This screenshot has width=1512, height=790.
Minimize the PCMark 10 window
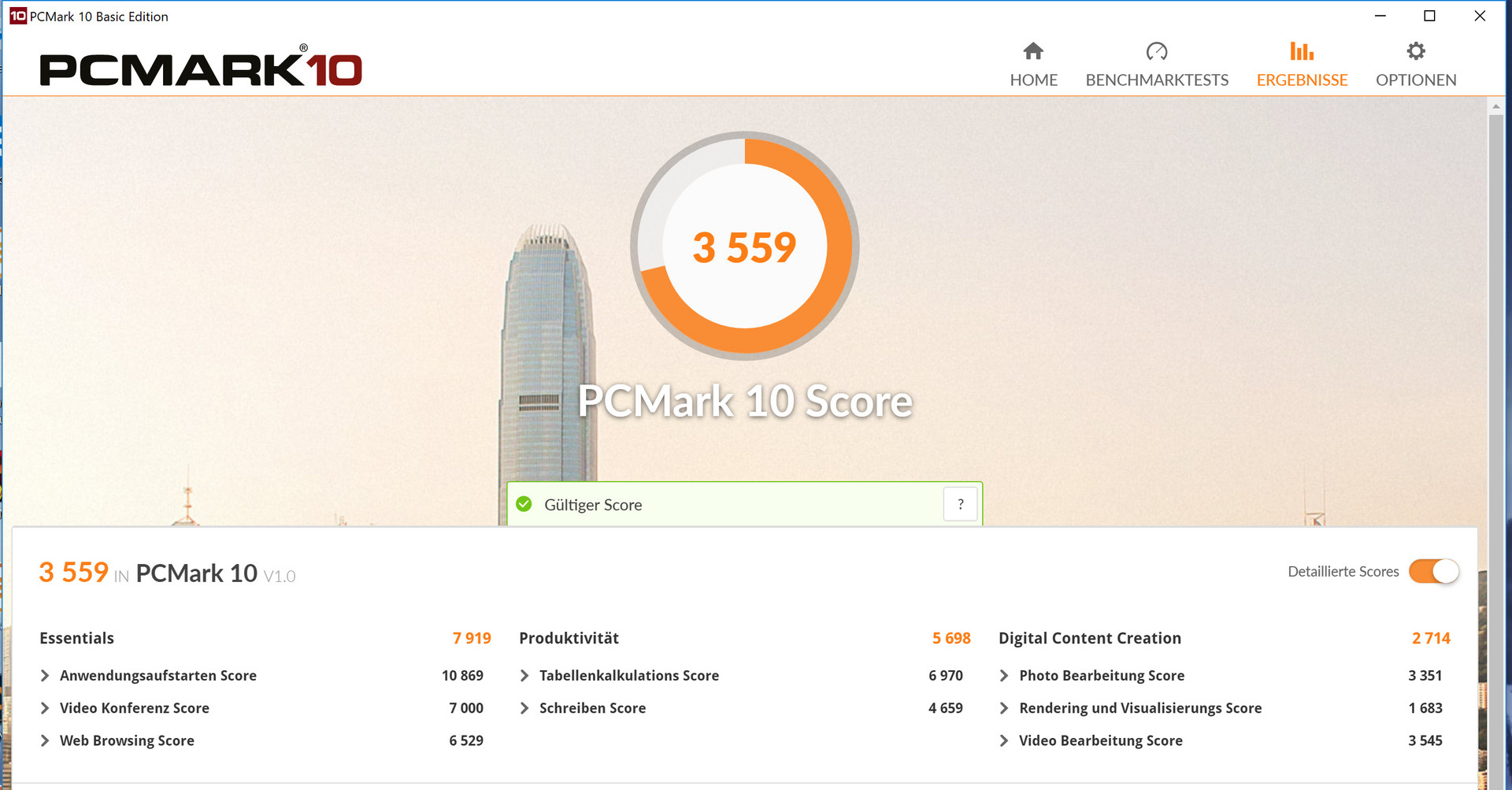coord(1380,16)
